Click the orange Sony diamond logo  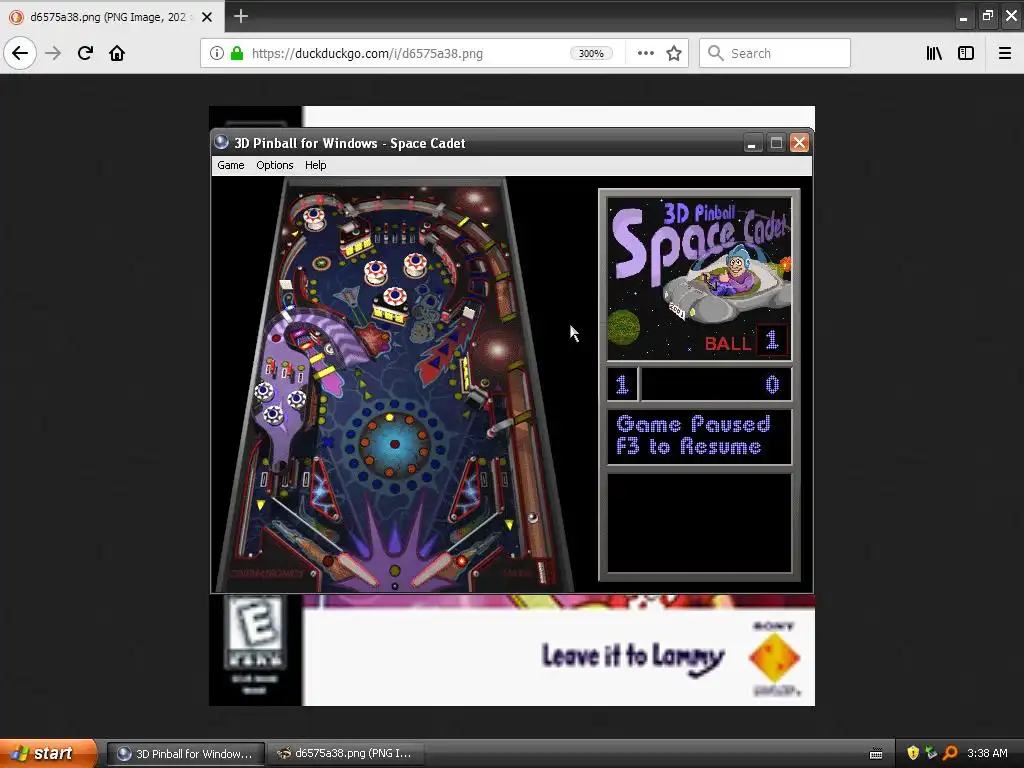point(774,658)
